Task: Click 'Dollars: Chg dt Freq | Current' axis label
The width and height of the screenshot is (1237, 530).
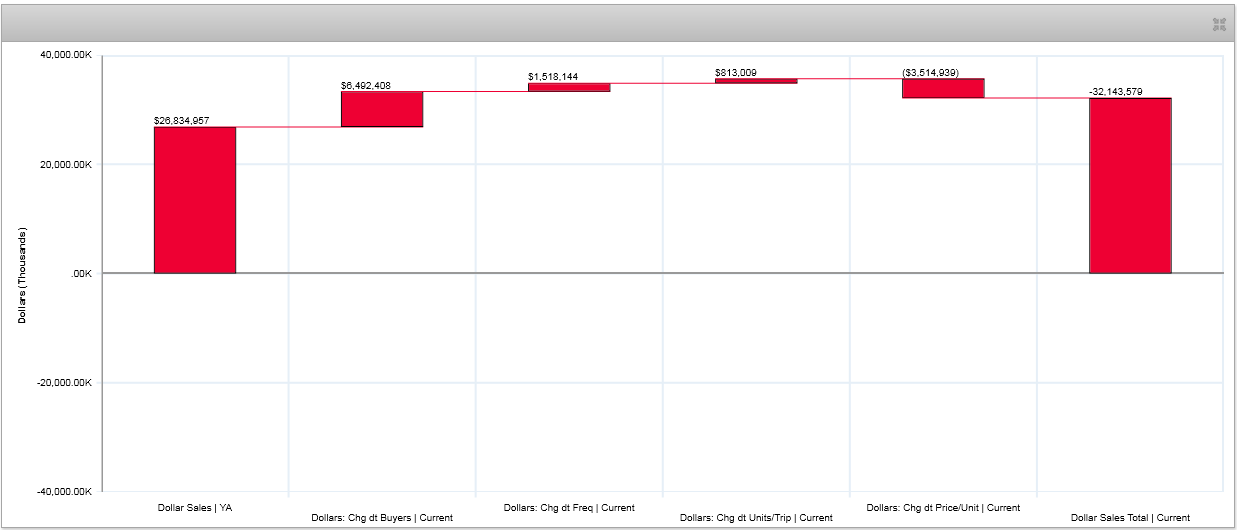Action: tap(569, 507)
